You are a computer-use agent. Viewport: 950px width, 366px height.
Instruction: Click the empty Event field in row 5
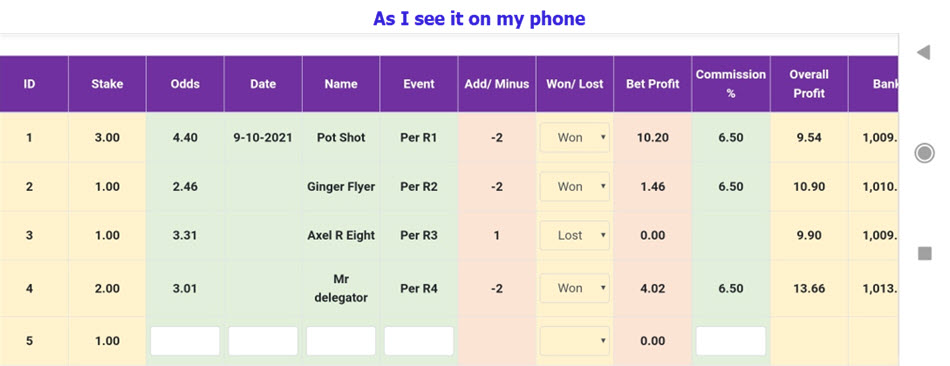pyautogui.click(x=419, y=341)
